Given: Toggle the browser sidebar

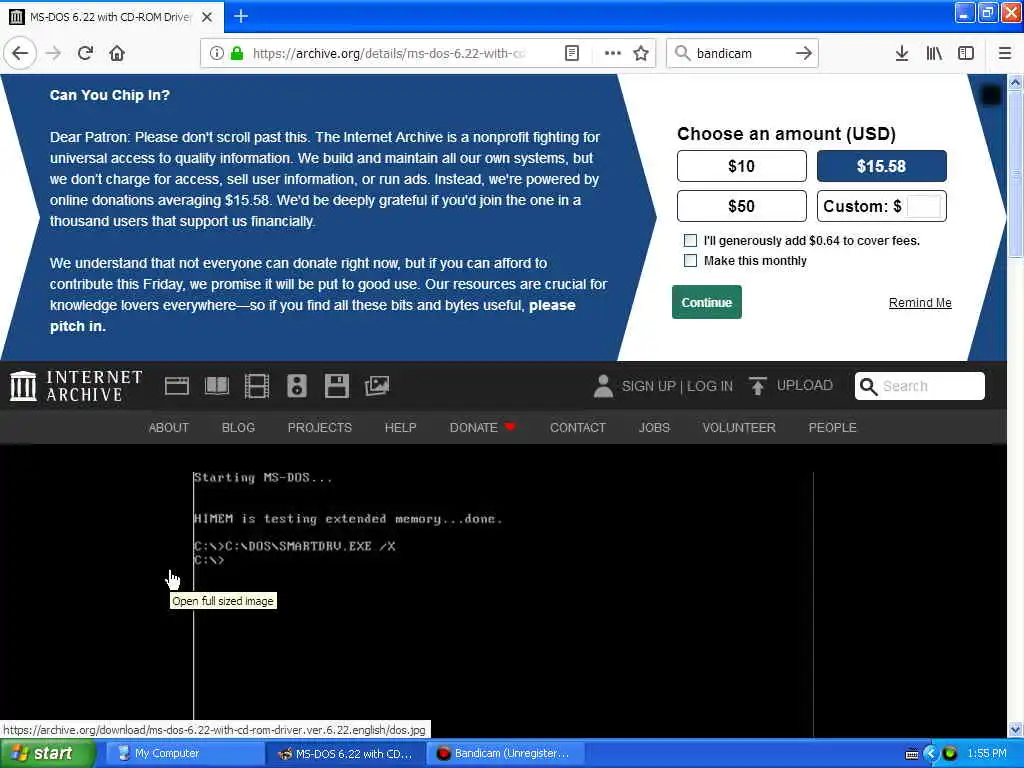Looking at the screenshot, I should coord(966,53).
